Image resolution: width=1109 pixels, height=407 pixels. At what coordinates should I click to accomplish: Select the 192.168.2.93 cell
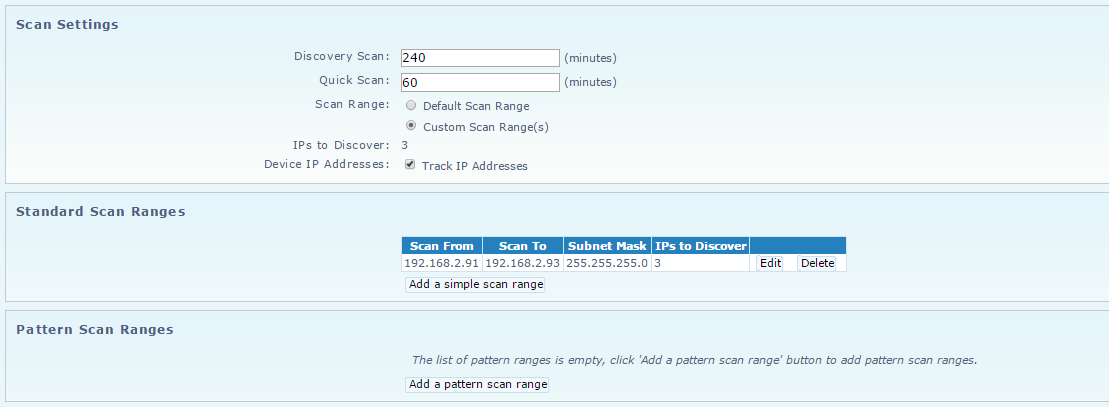(x=523, y=263)
